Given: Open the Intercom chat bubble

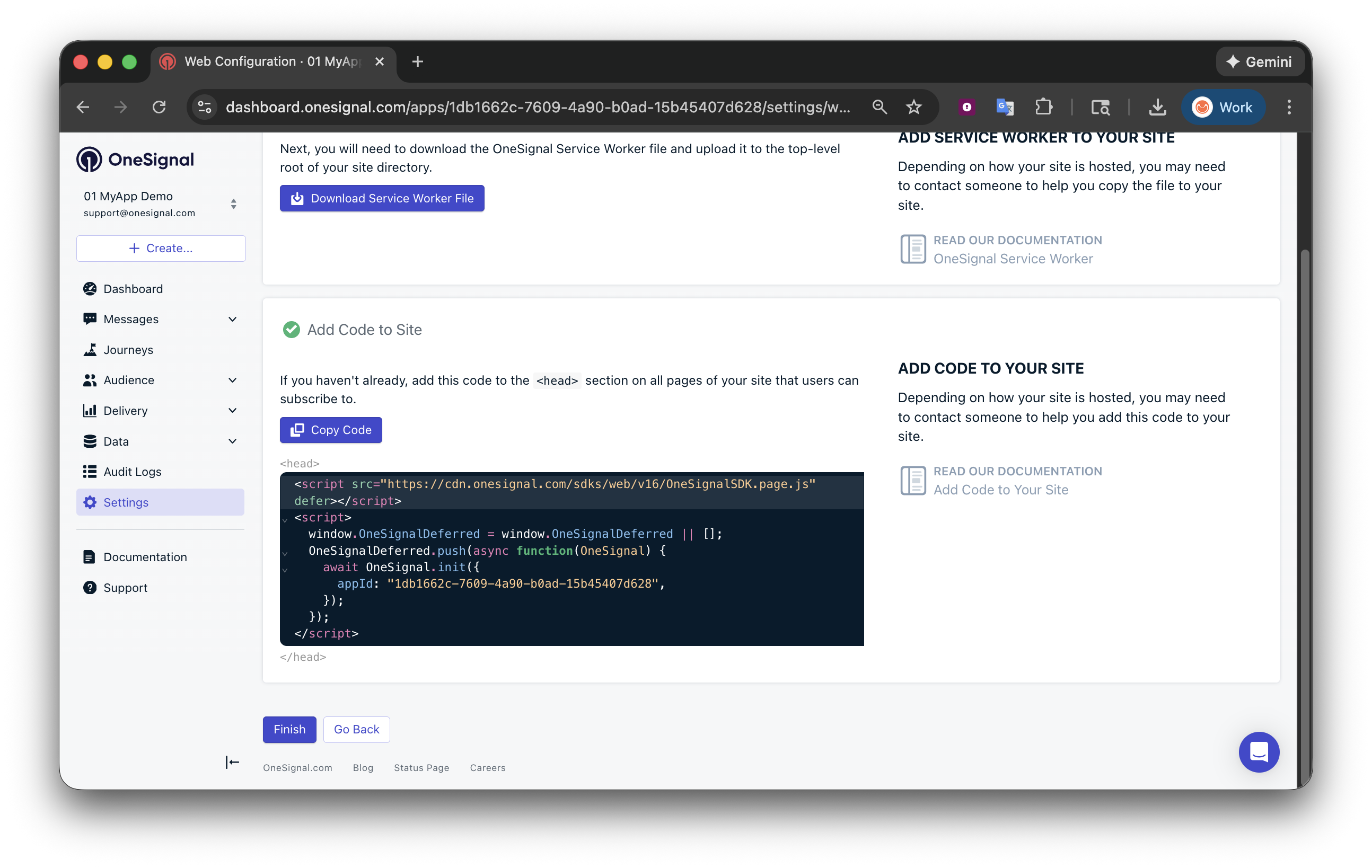Looking at the screenshot, I should (x=1258, y=752).
